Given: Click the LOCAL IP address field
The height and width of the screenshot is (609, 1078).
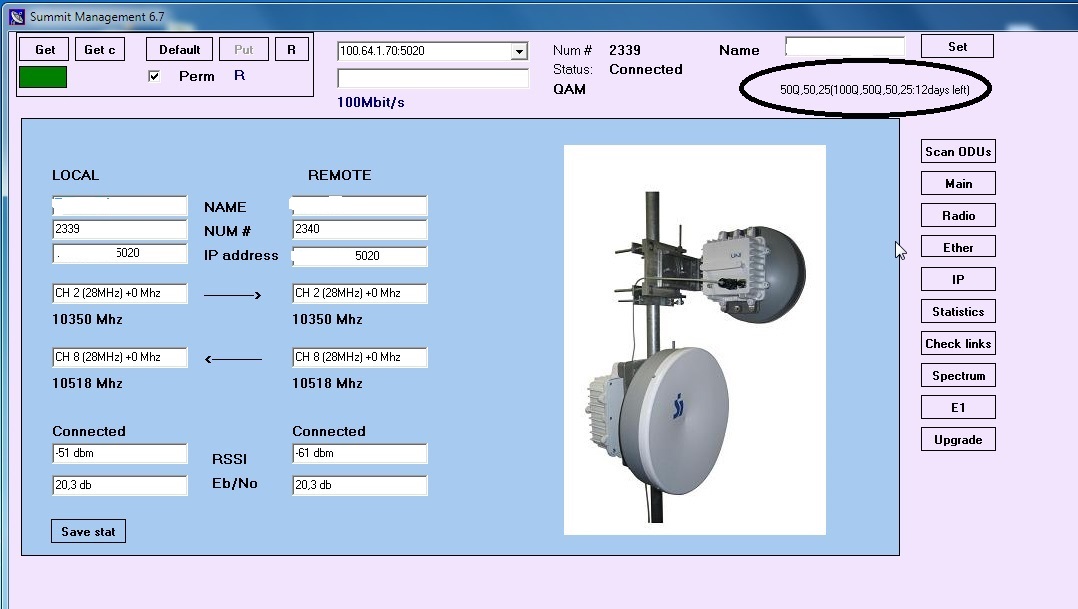Looking at the screenshot, I should click(x=120, y=254).
